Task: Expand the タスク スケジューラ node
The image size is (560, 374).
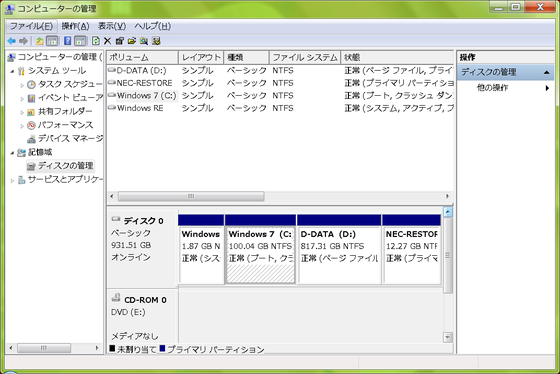Action: [x=22, y=85]
